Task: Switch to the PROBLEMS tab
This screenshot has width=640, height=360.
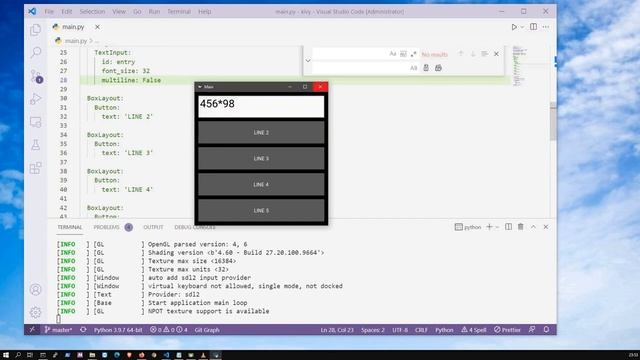Action: (x=107, y=227)
